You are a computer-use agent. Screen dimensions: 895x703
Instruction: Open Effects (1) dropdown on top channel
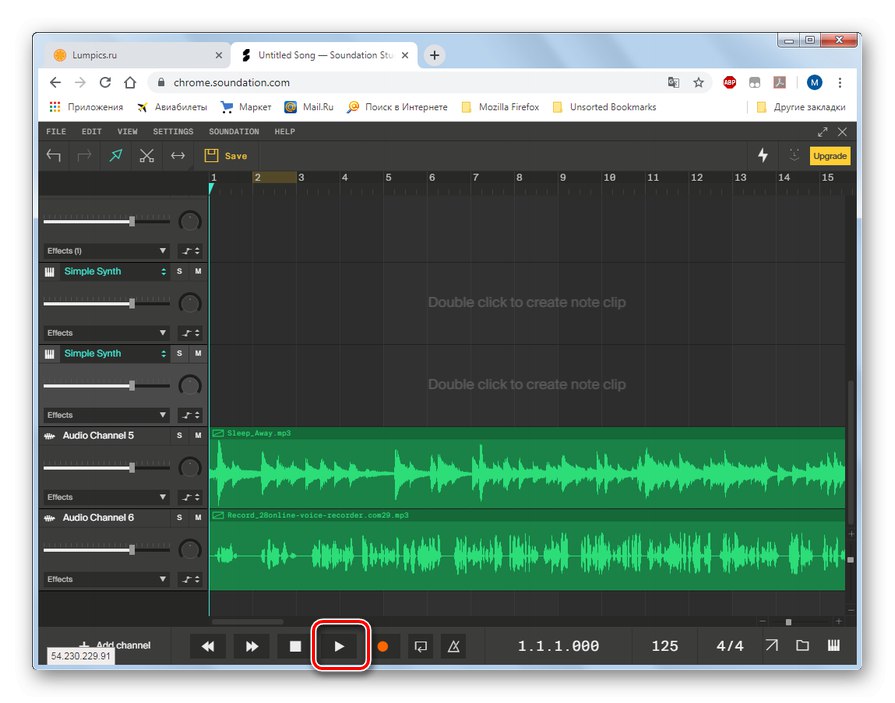106,251
